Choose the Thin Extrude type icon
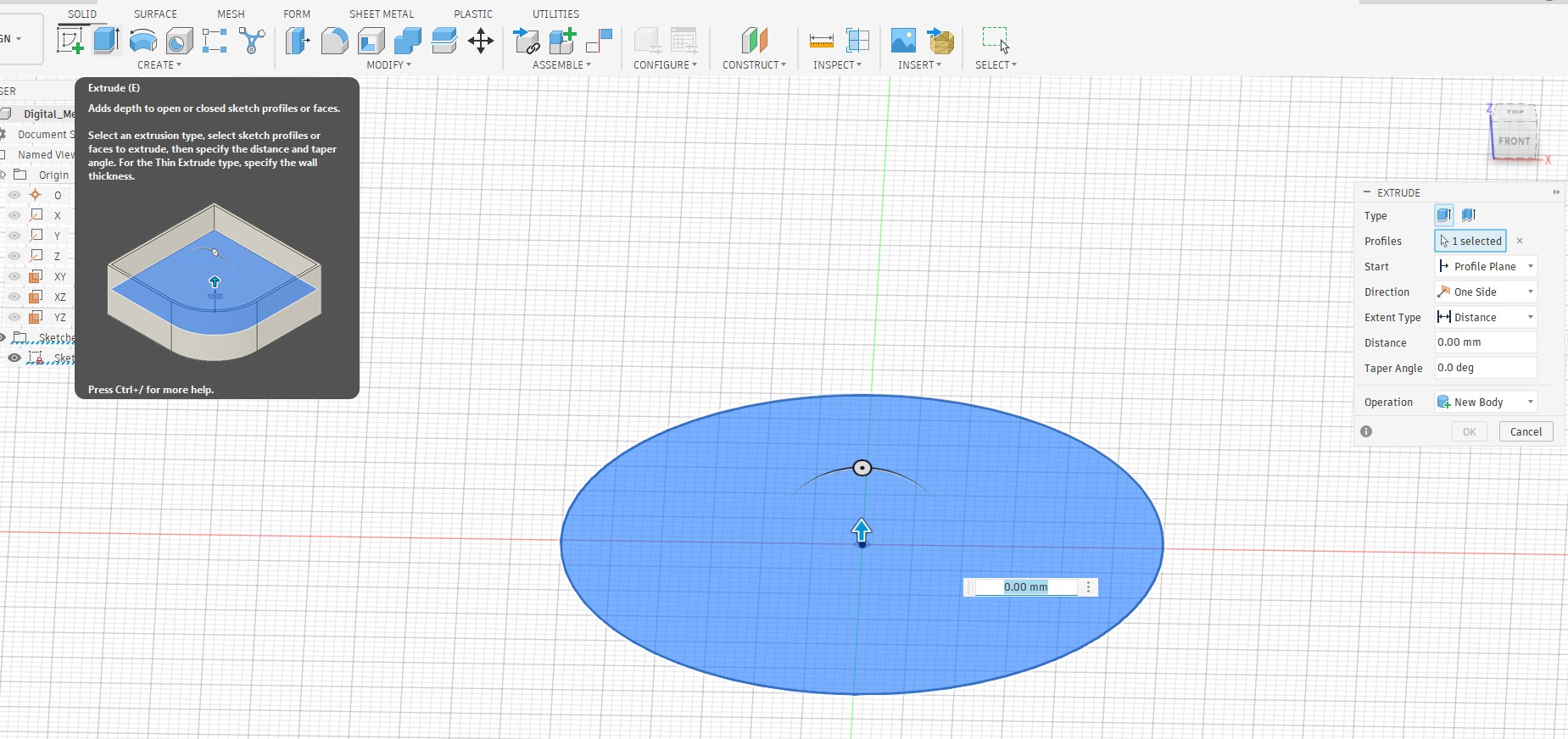 (1469, 215)
